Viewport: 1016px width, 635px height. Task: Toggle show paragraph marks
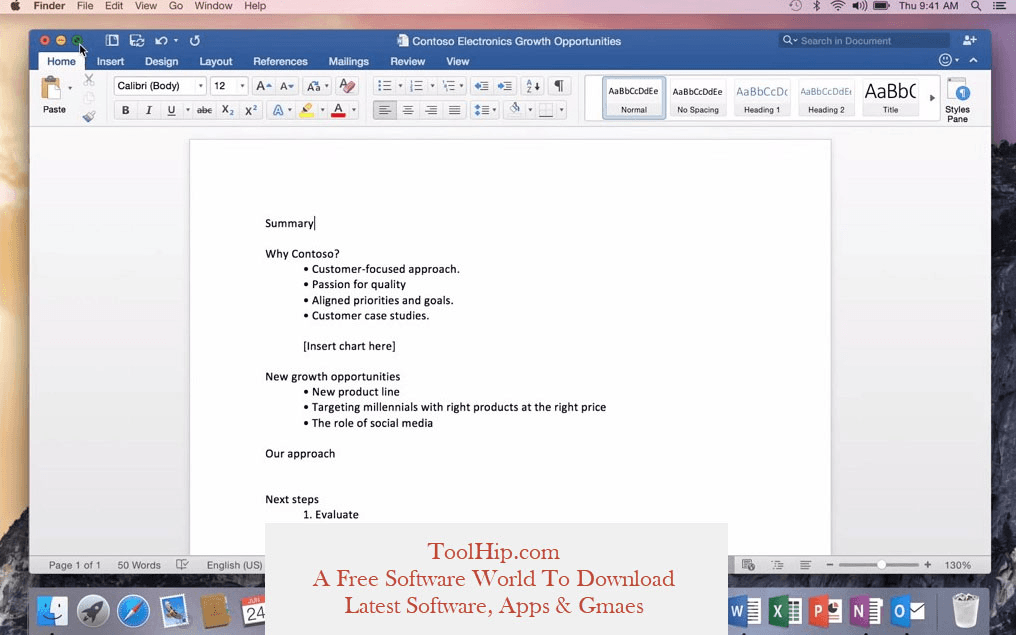[559, 86]
